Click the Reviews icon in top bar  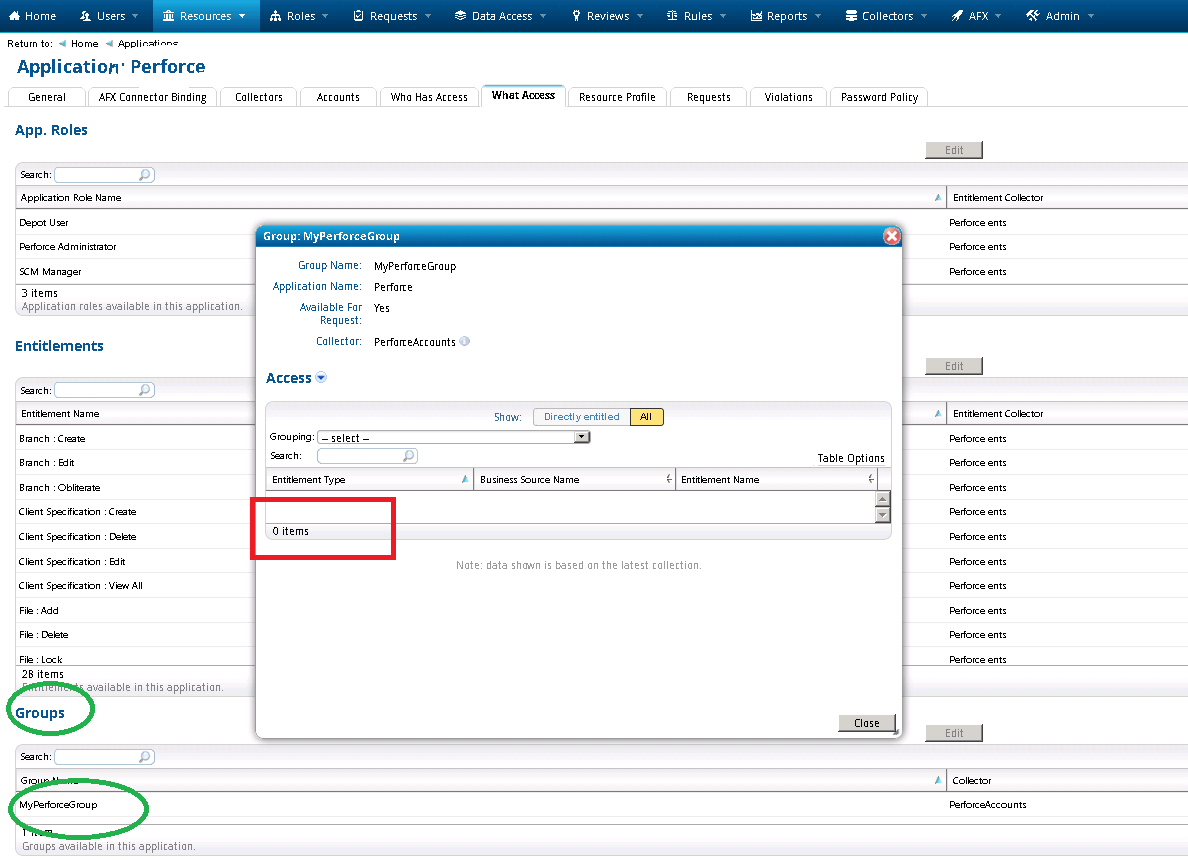577,16
